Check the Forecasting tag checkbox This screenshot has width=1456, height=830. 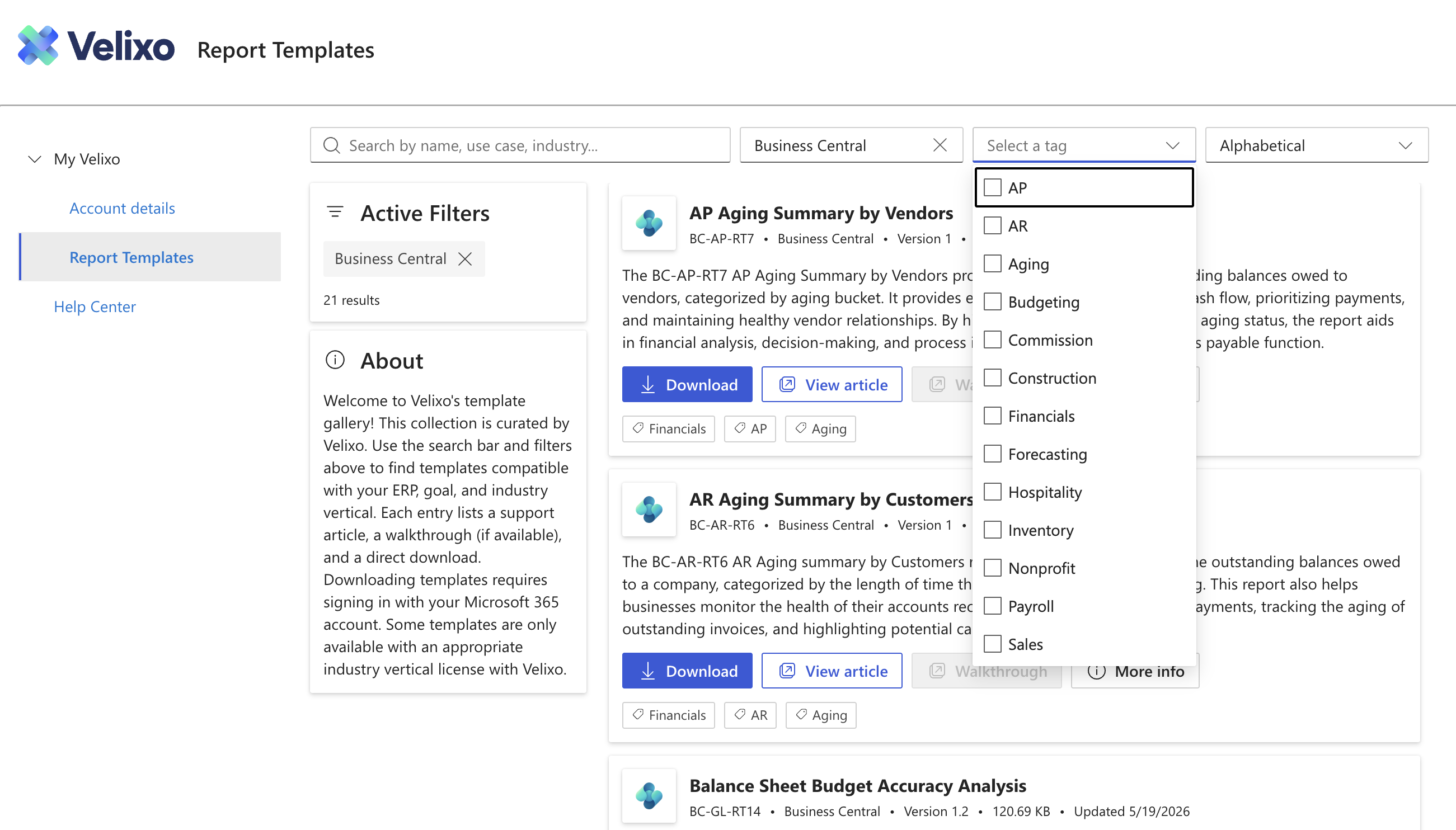(992, 454)
